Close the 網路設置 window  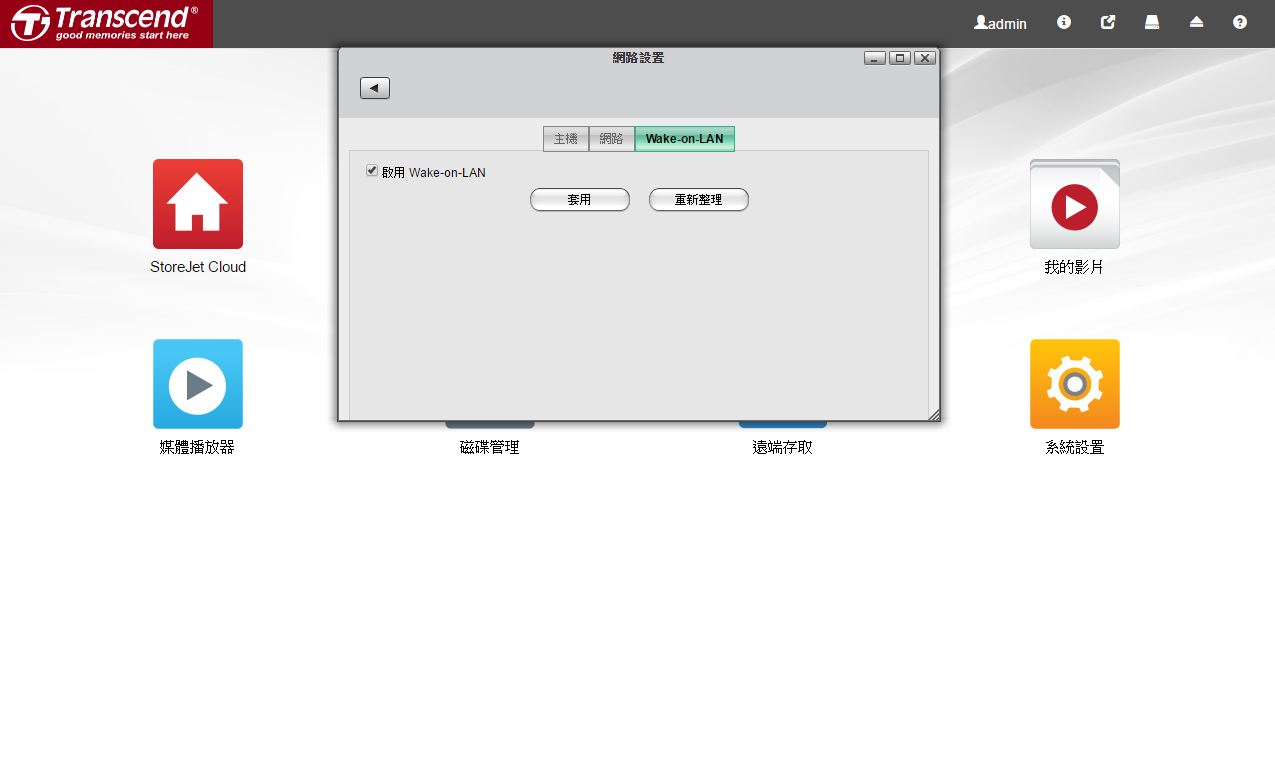tap(925, 58)
